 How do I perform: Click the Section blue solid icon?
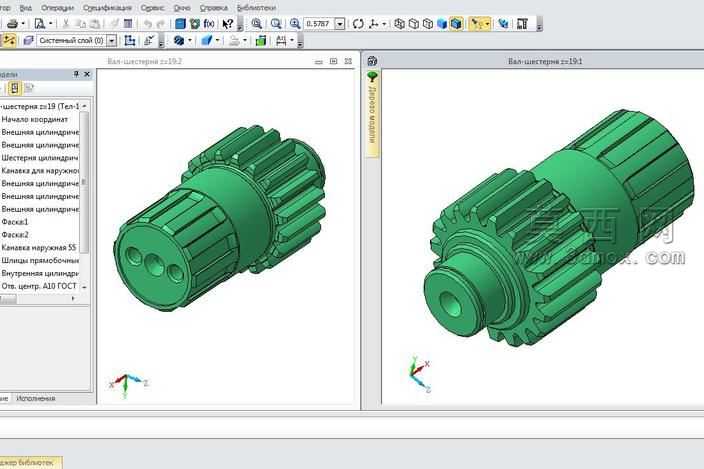tap(207, 41)
